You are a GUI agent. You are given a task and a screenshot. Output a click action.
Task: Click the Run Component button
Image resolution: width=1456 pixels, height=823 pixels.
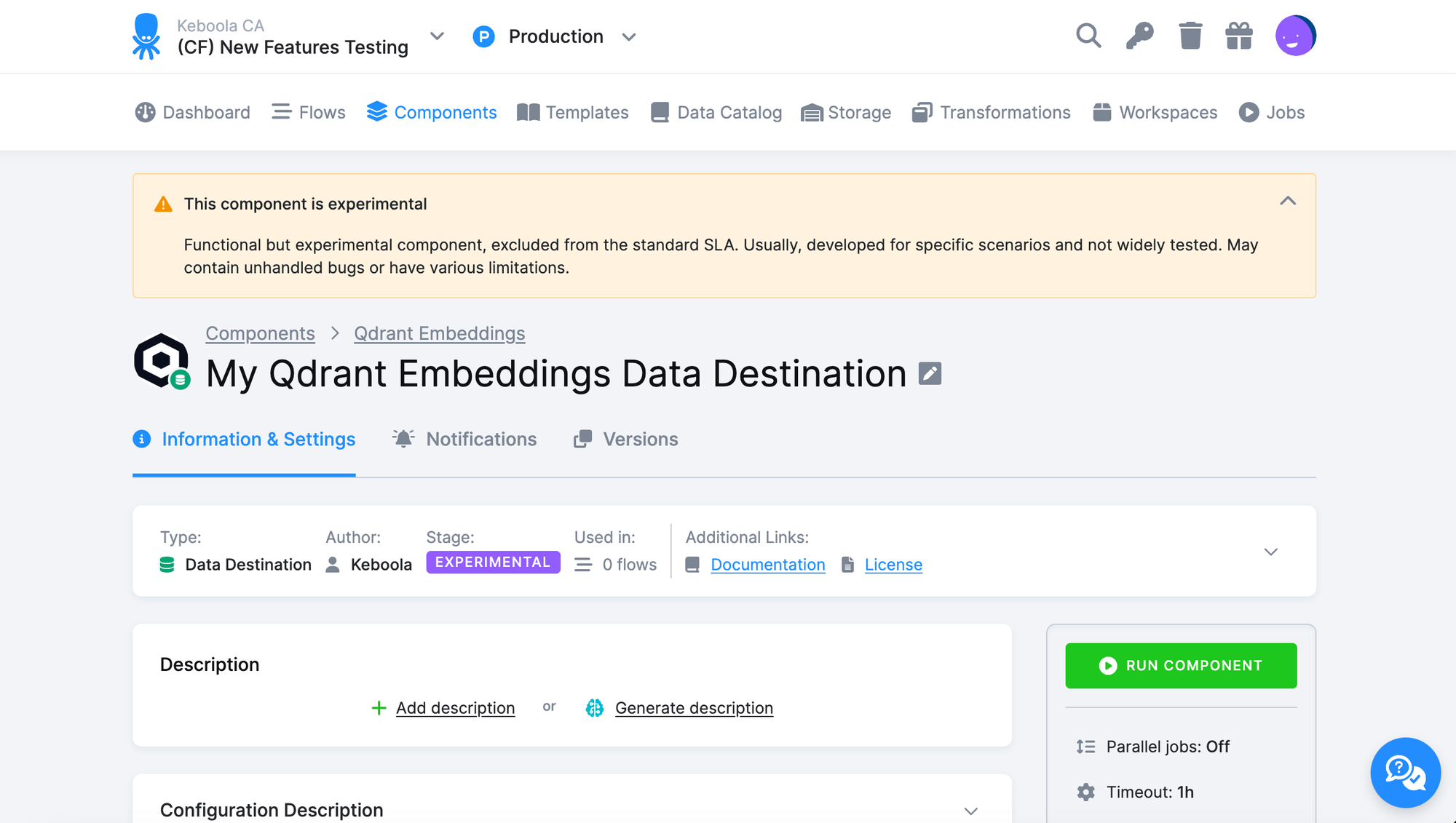click(x=1181, y=666)
